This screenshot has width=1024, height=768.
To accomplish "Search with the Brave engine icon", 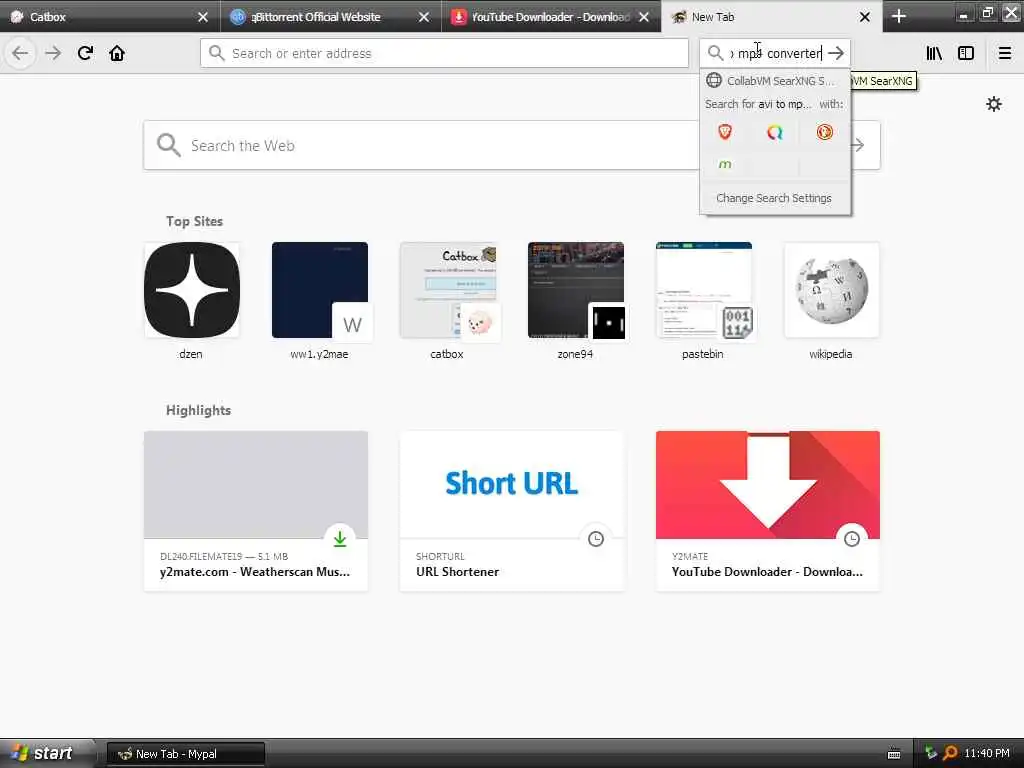I will tap(725, 132).
